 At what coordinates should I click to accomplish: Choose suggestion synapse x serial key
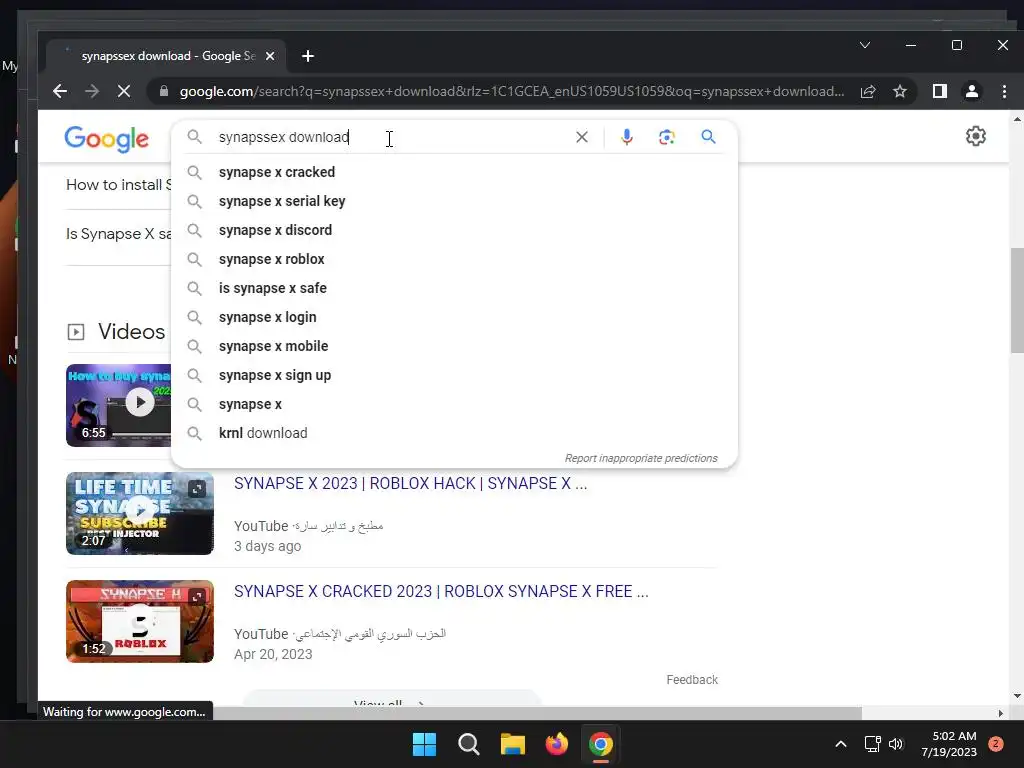(x=455, y=201)
